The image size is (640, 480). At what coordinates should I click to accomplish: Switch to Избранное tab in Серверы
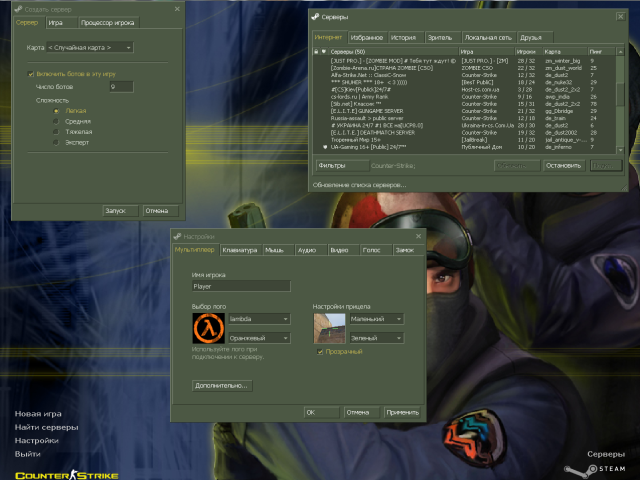(x=367, y=38)
